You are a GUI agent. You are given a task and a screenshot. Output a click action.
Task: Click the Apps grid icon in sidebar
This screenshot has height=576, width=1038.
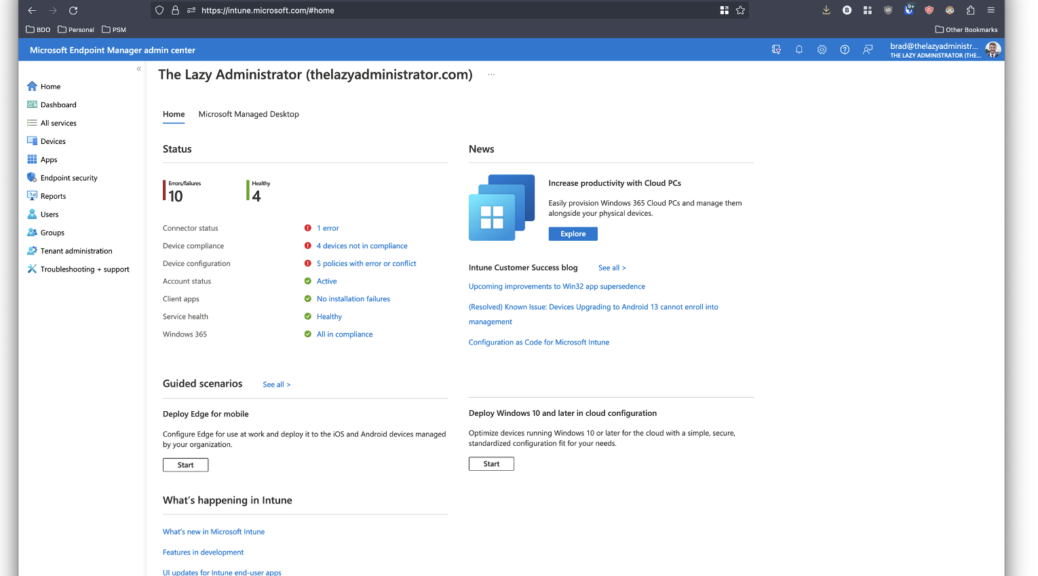pos(32,160)
